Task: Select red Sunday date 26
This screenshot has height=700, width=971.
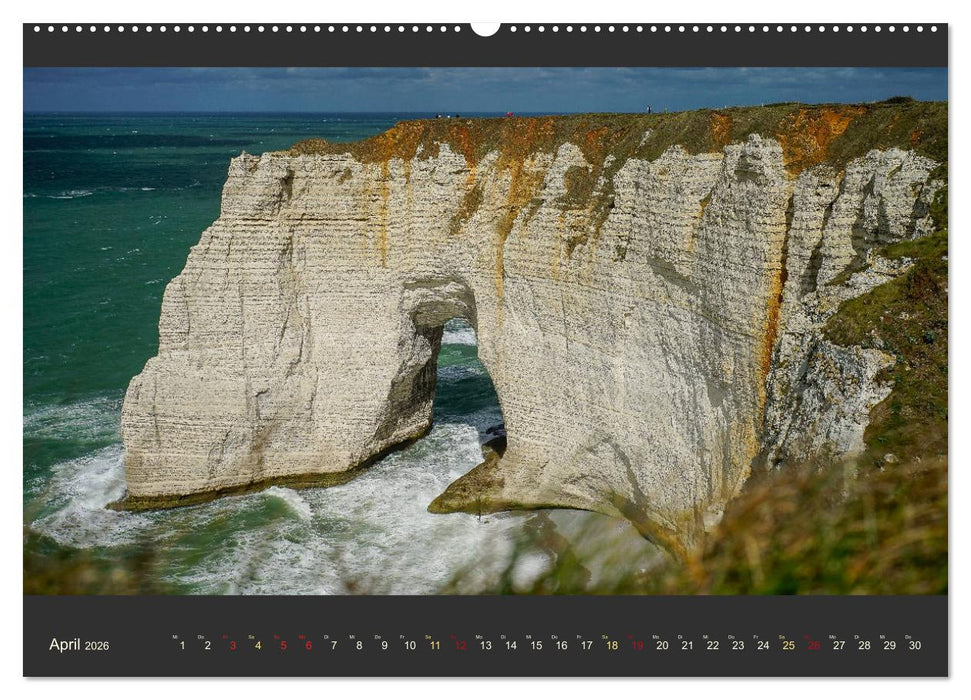Action: 814,646
